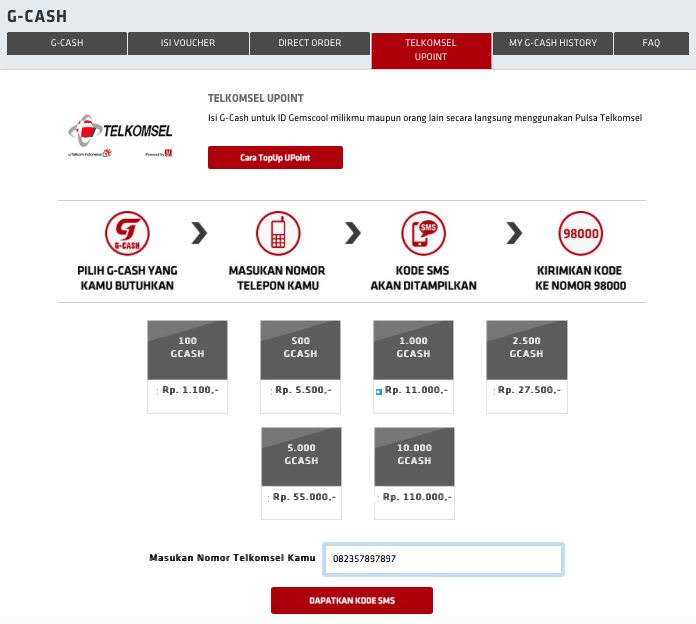Focus the Telkomsel phone number field

pos(443,559)
